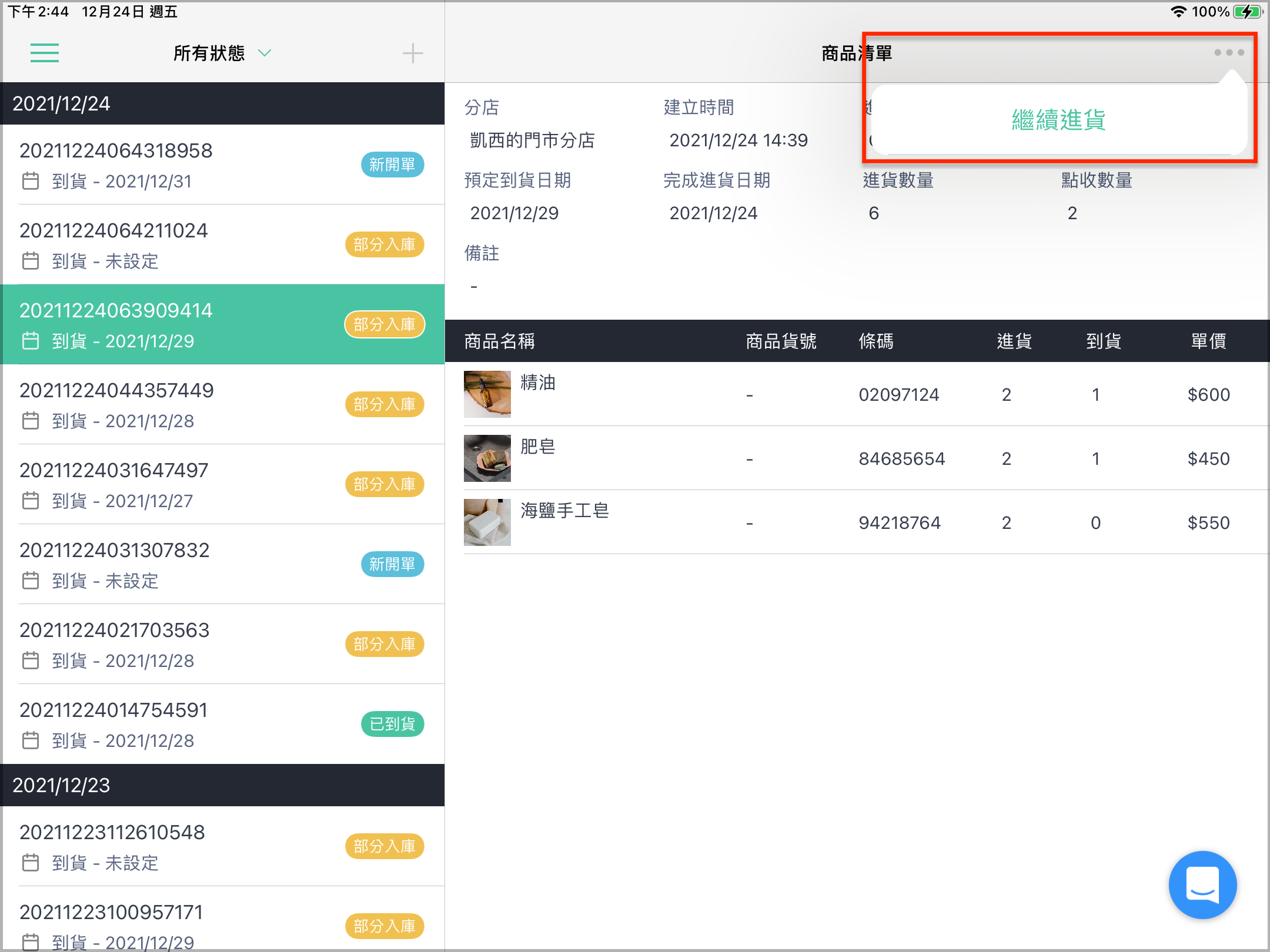Click the 進貨數量 value 6

874,213
